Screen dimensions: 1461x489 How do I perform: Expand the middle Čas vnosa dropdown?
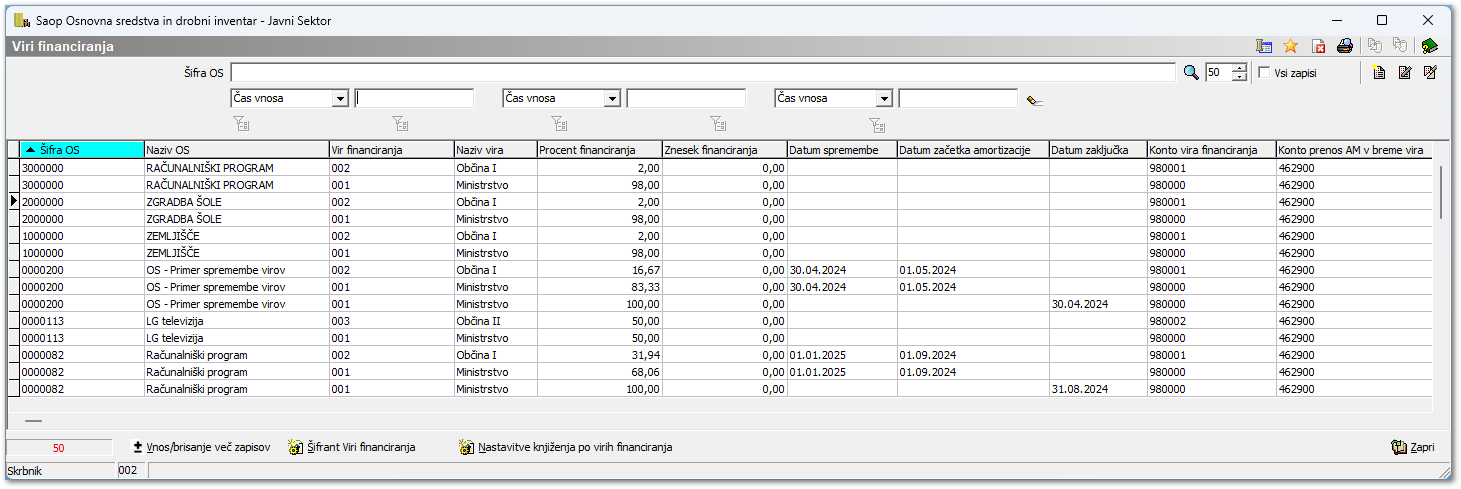pyautogui.click(x=612, y=98)
